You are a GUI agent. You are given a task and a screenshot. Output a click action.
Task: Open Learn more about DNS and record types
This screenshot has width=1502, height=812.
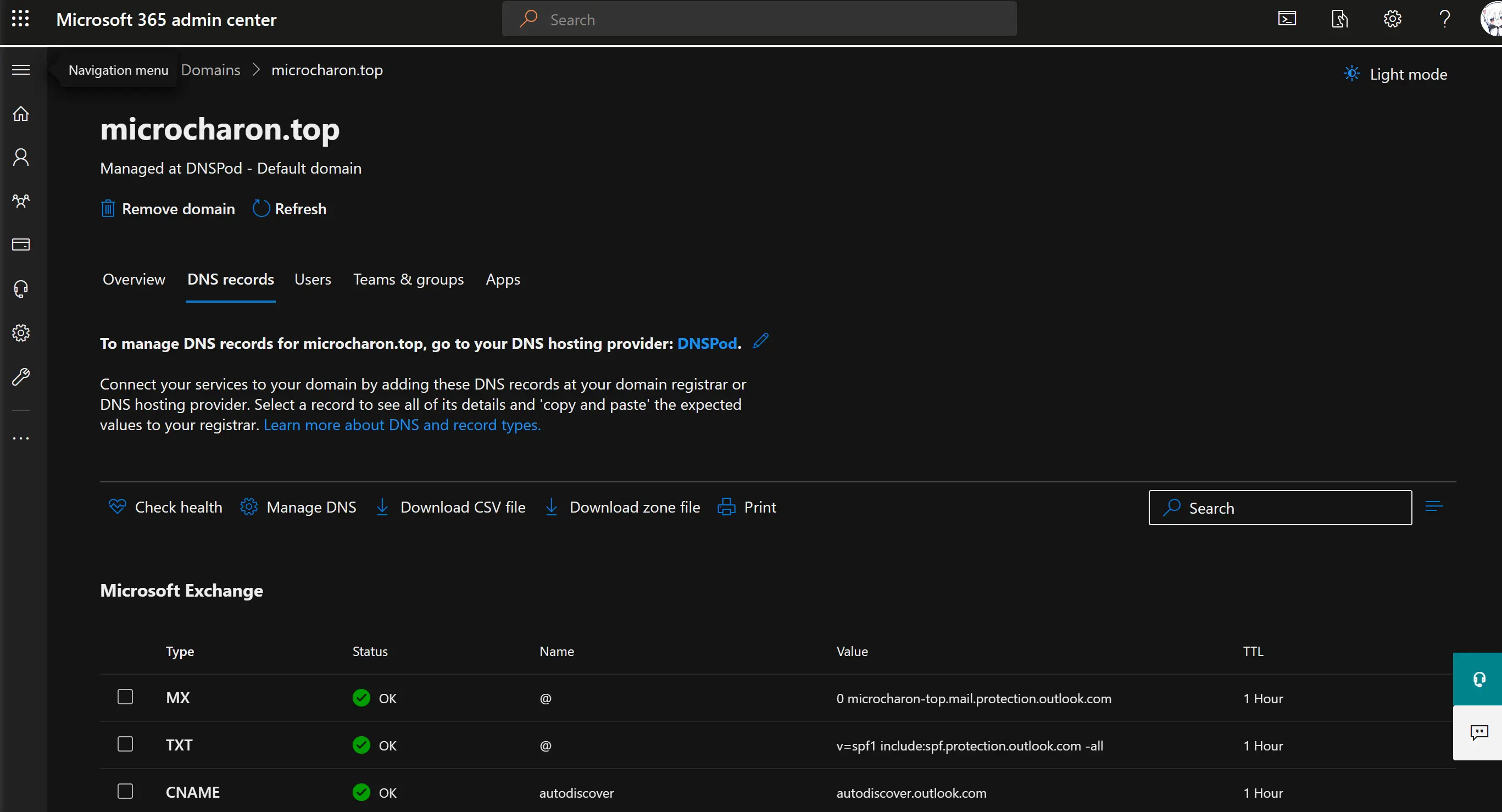click(x=402, y=425)
